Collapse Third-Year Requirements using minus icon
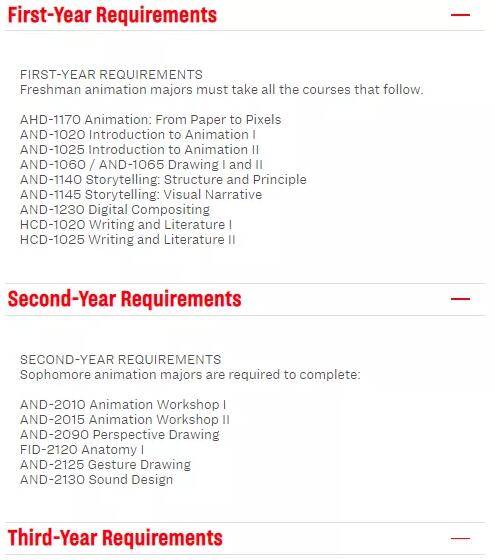 [460, 538]
